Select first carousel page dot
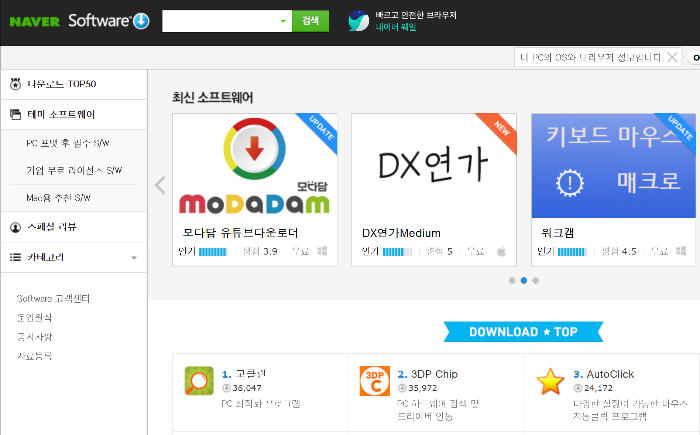 [512, 280]
